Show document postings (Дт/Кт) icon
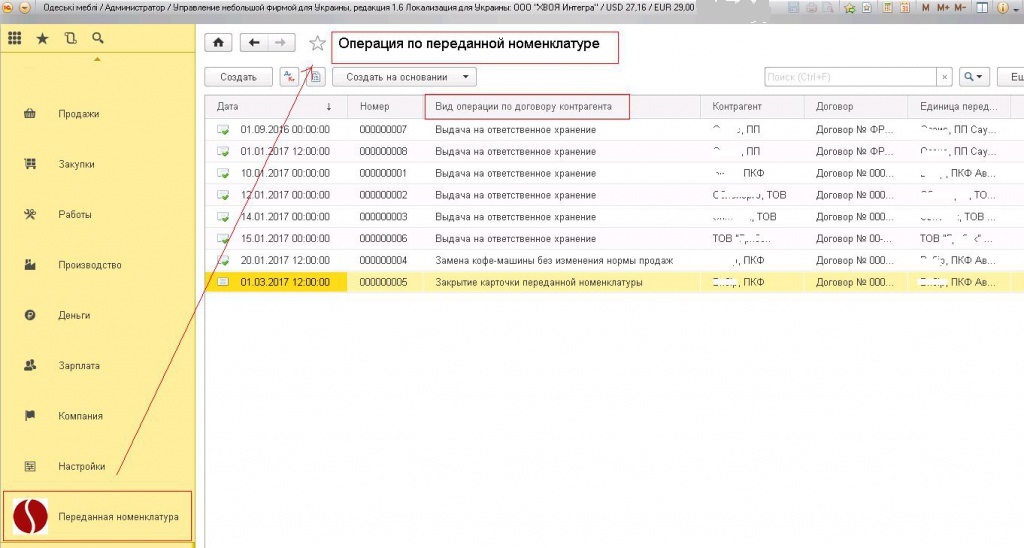The height and width of the screenshot is (548, 1024). point(289,77)
